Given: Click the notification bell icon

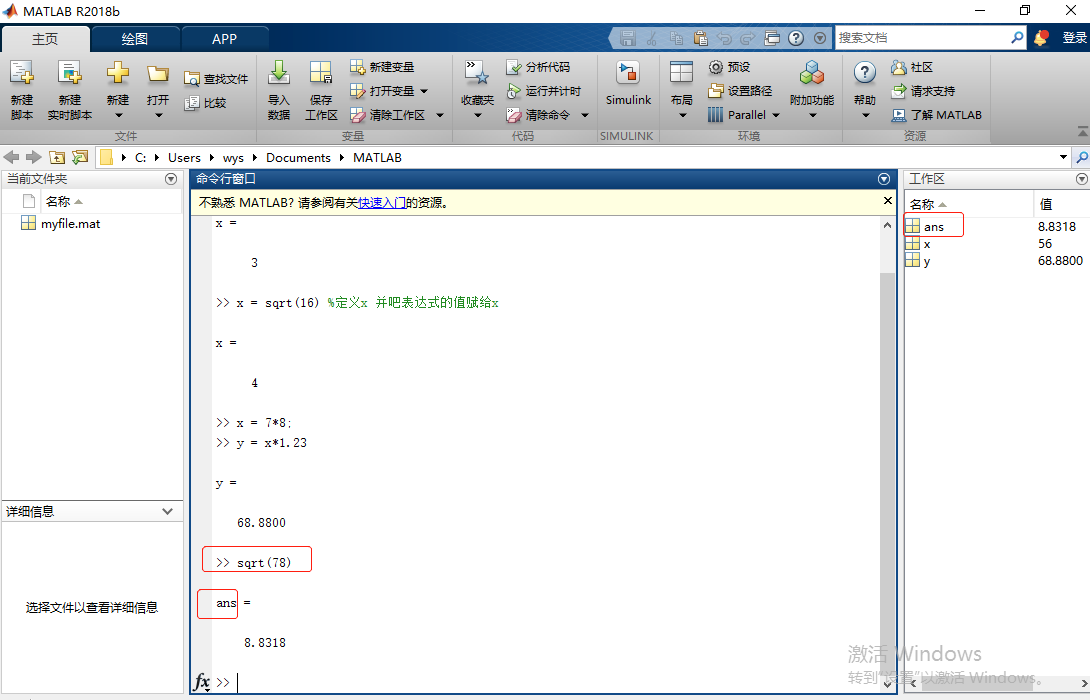Looking at the screenshot, I should pyautogui.click(x=1041, y=38).
